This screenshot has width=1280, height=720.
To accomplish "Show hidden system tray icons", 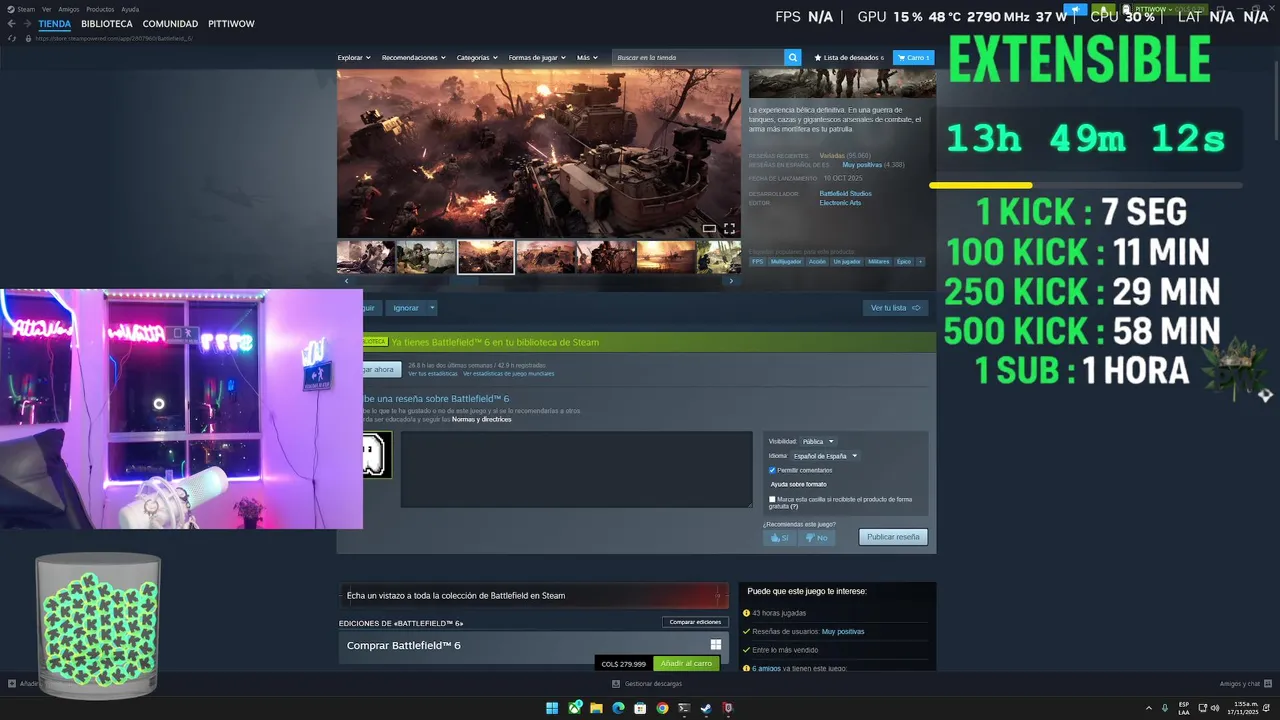I will tap(1149, 708).
